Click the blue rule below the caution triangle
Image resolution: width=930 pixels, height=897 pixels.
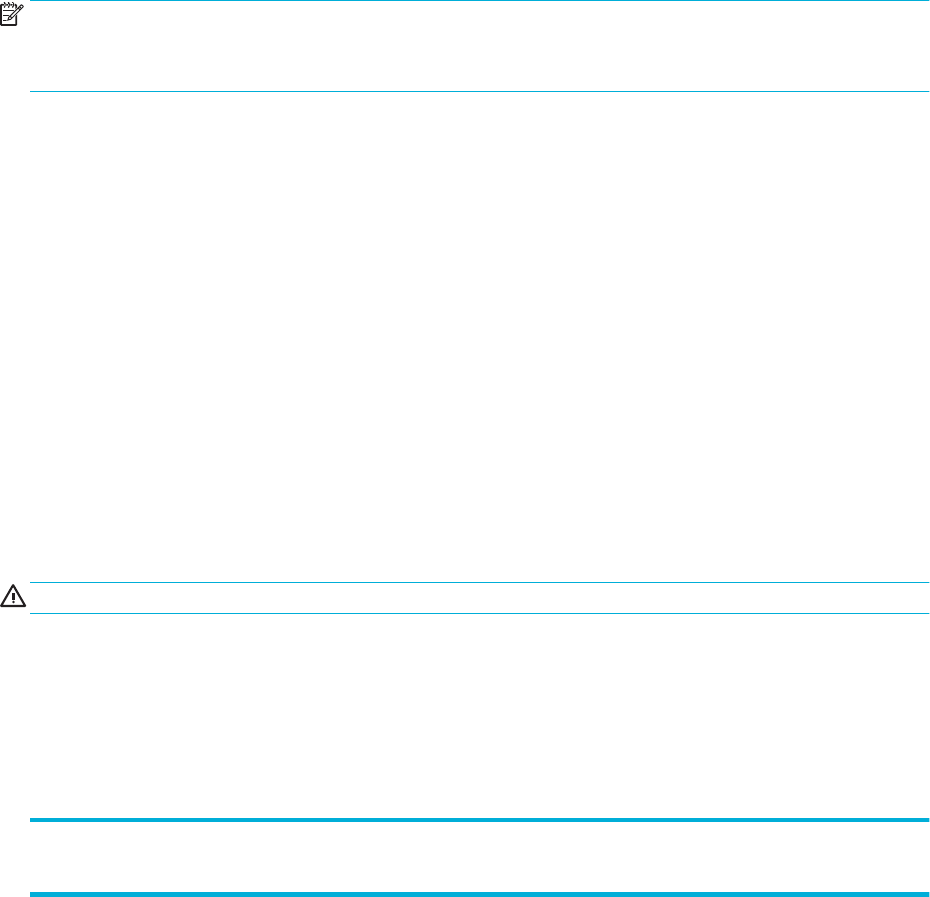tap(479, 613)
